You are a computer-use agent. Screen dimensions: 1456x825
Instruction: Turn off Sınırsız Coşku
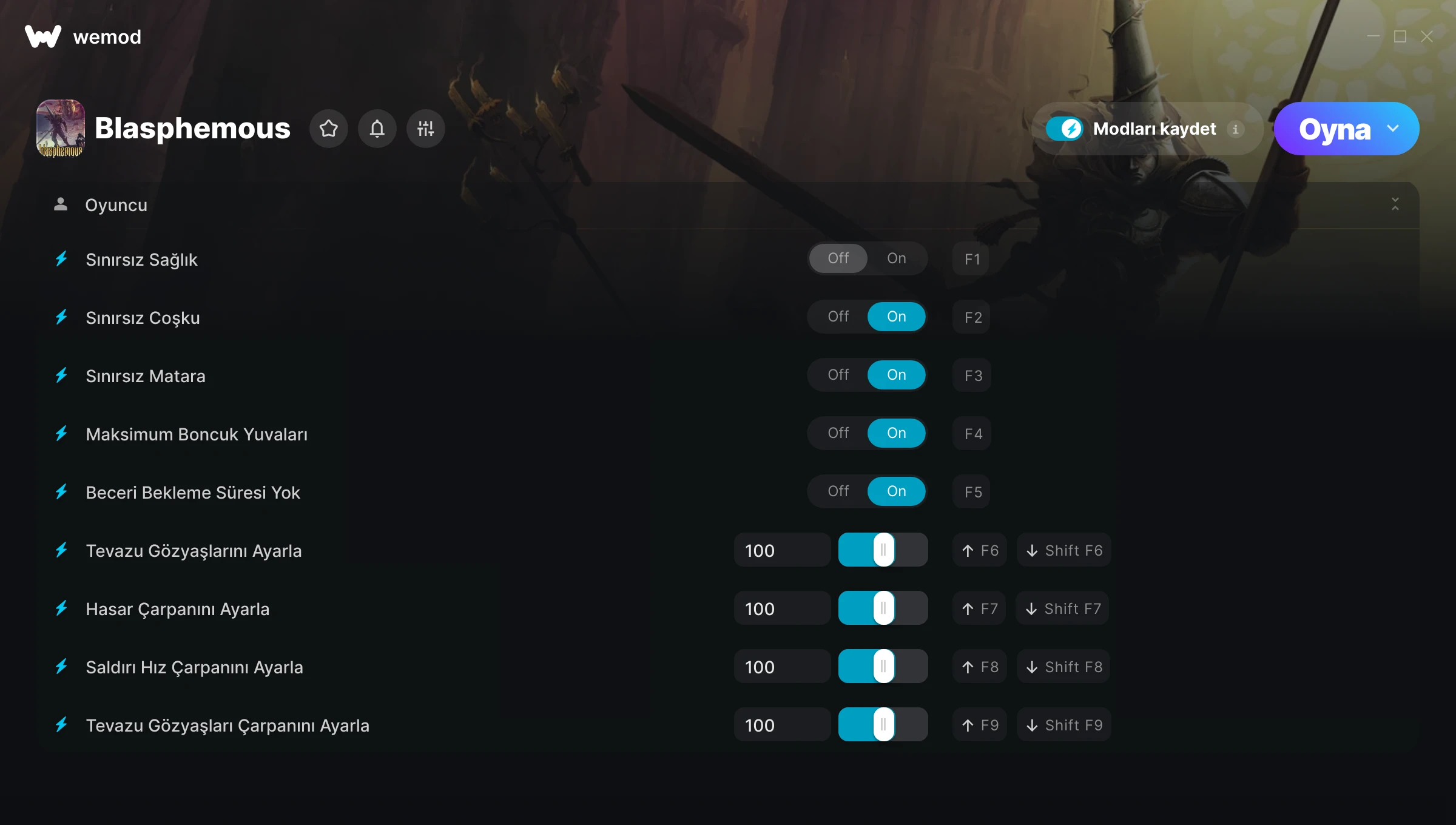838,317
